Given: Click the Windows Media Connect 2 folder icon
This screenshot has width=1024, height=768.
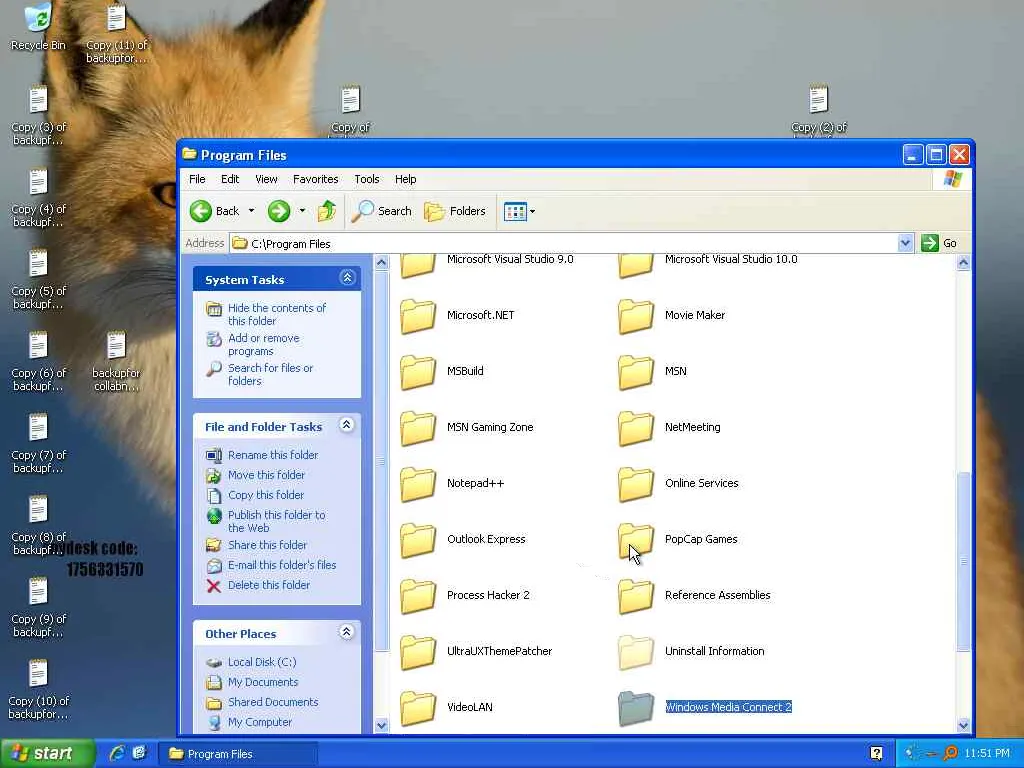Looking at the screenshot, I should coord(635,709).
